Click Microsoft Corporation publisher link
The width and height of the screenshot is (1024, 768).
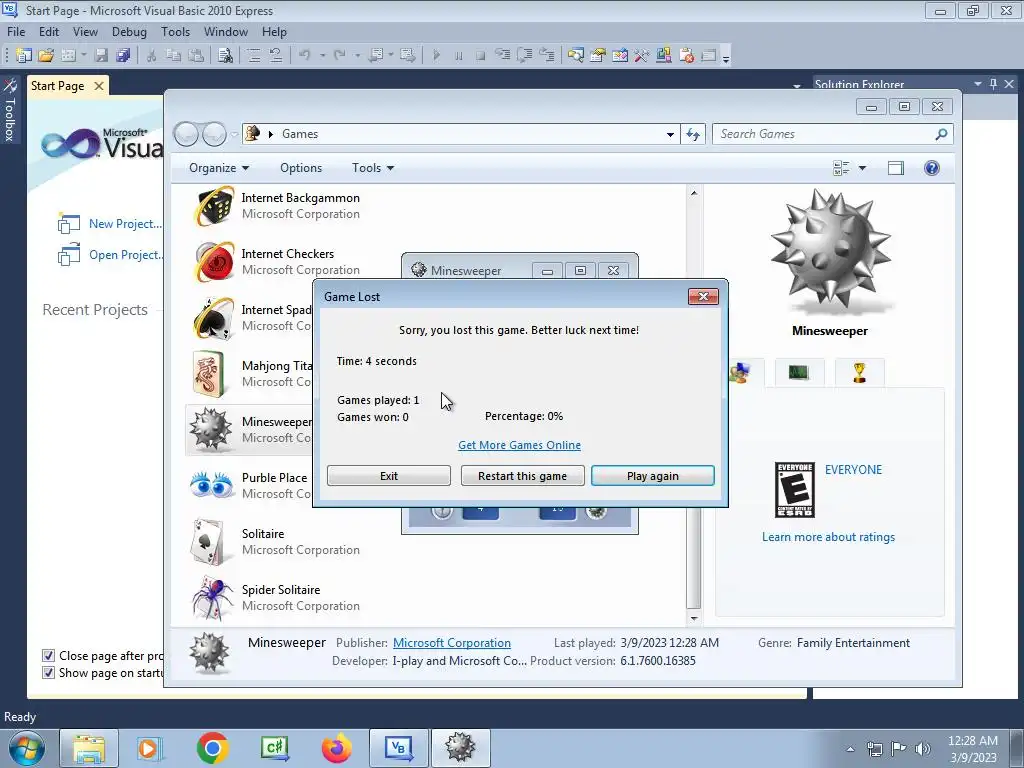point(451,643)
